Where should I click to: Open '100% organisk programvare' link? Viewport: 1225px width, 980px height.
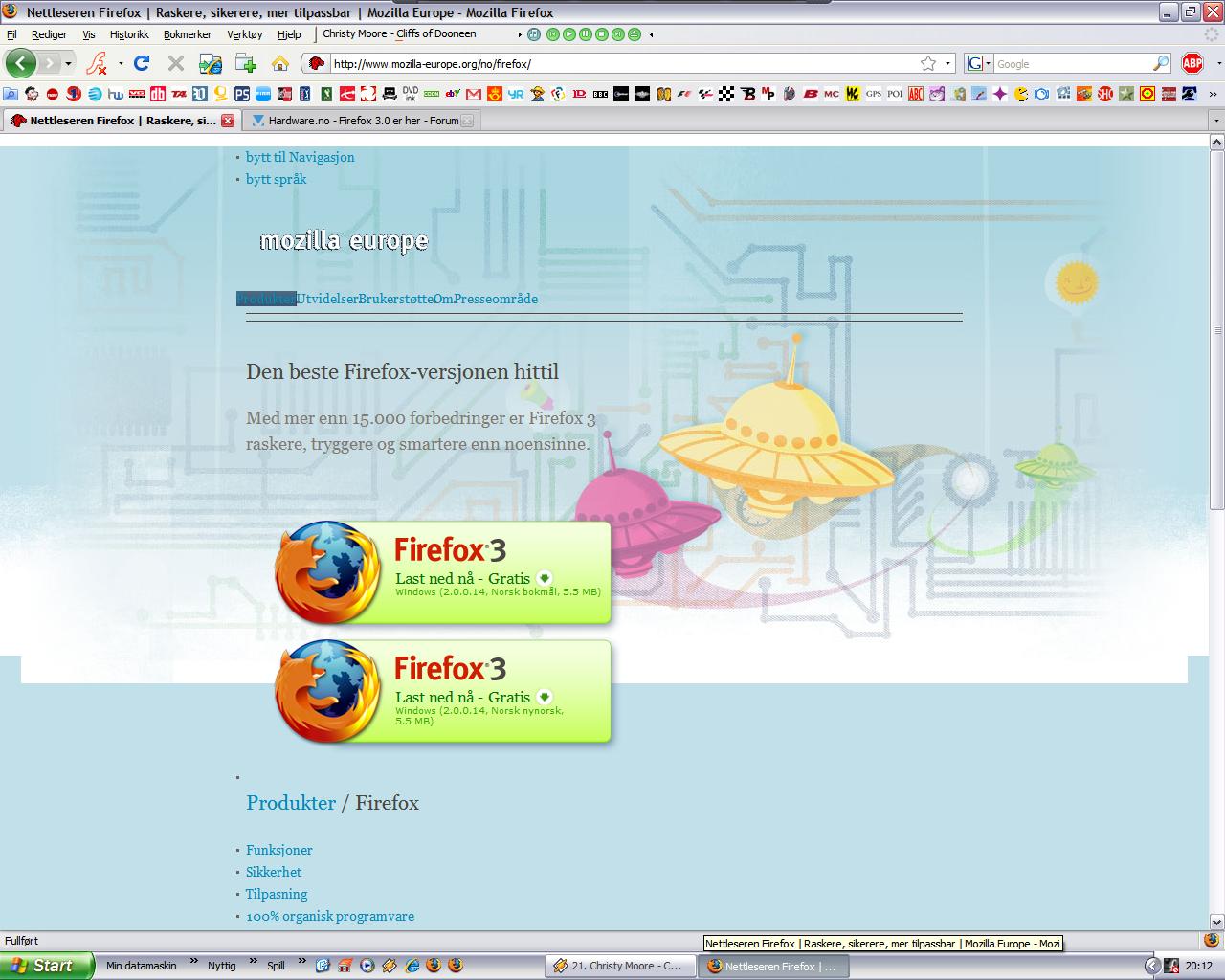click(330, 916)
